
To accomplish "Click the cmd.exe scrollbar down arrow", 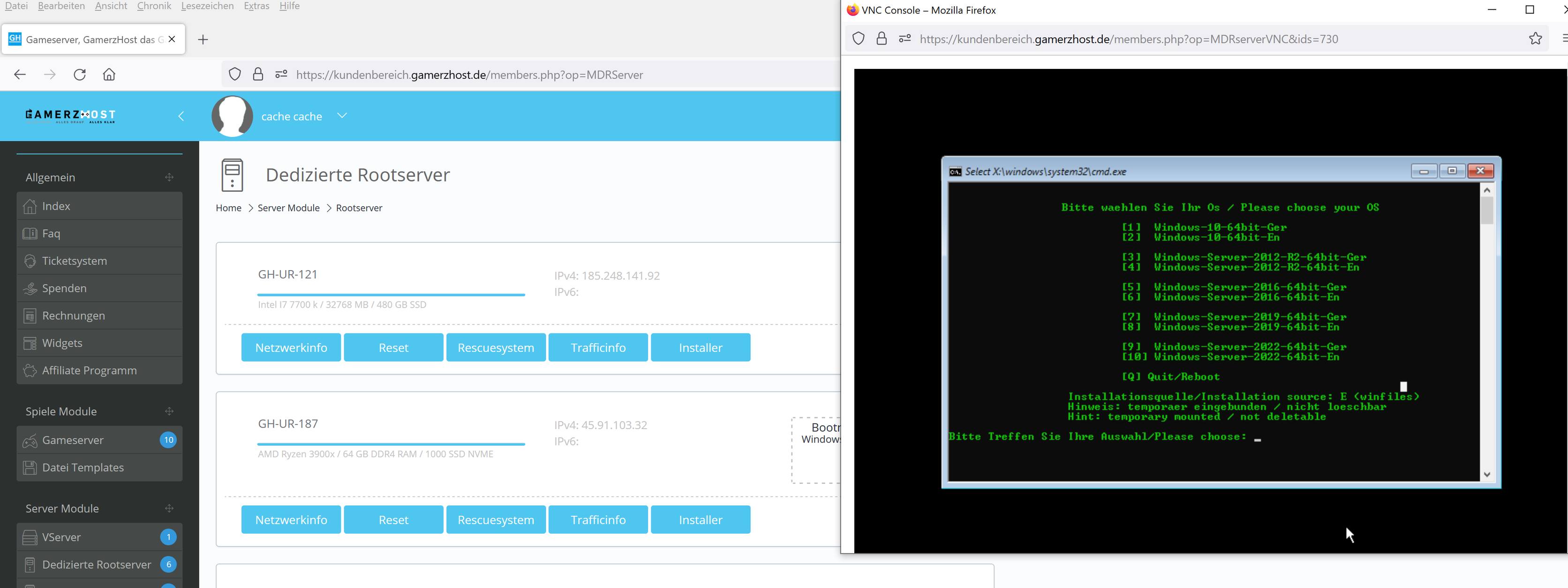I will point(1486,474).
